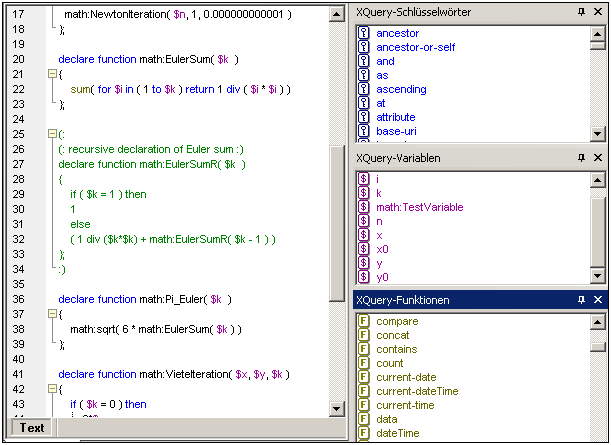This screenshot has width=611, height=445.
Task: Click the variable icon beside 'x0'
Action: [x=365, y=249]
